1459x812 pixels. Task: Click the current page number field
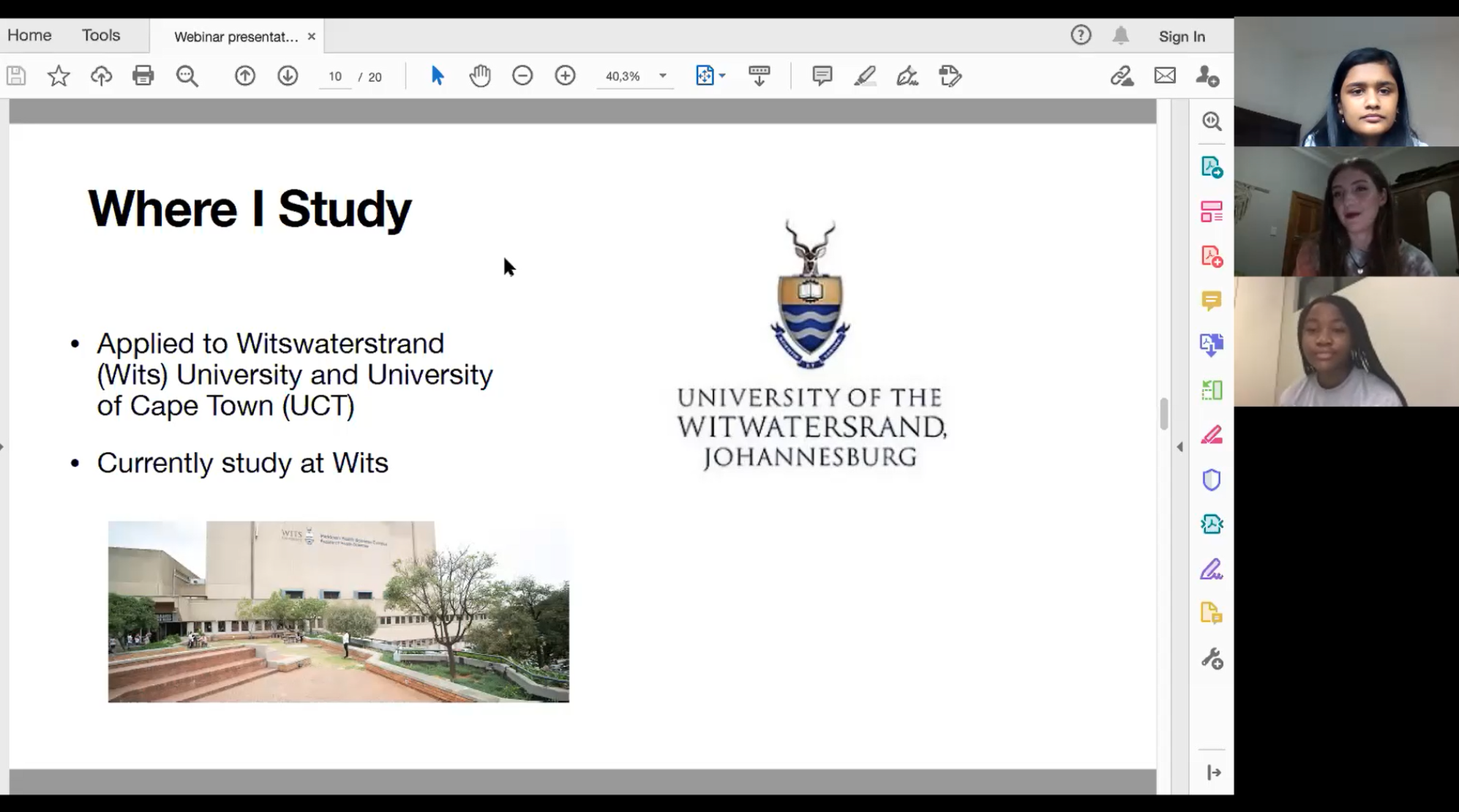tap(335, 76)
